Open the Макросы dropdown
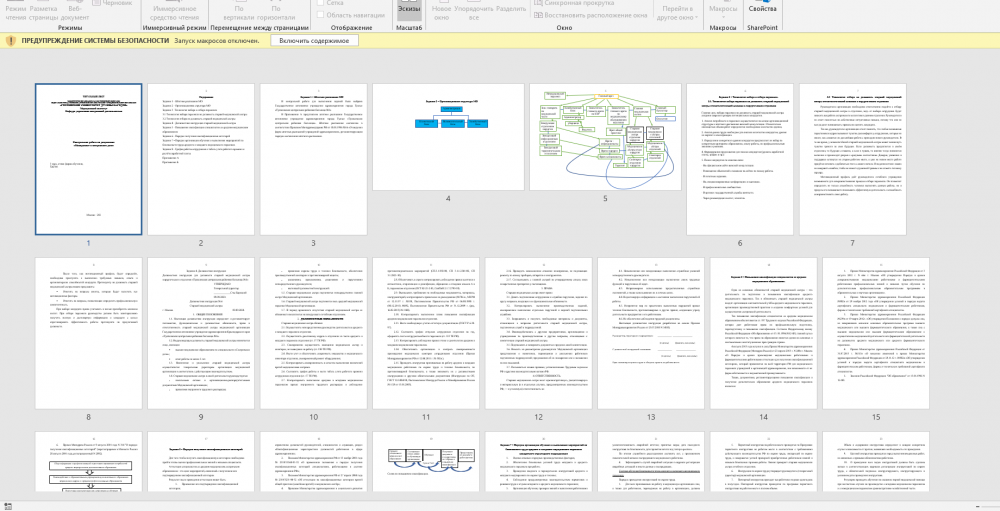 coord(723,11)
